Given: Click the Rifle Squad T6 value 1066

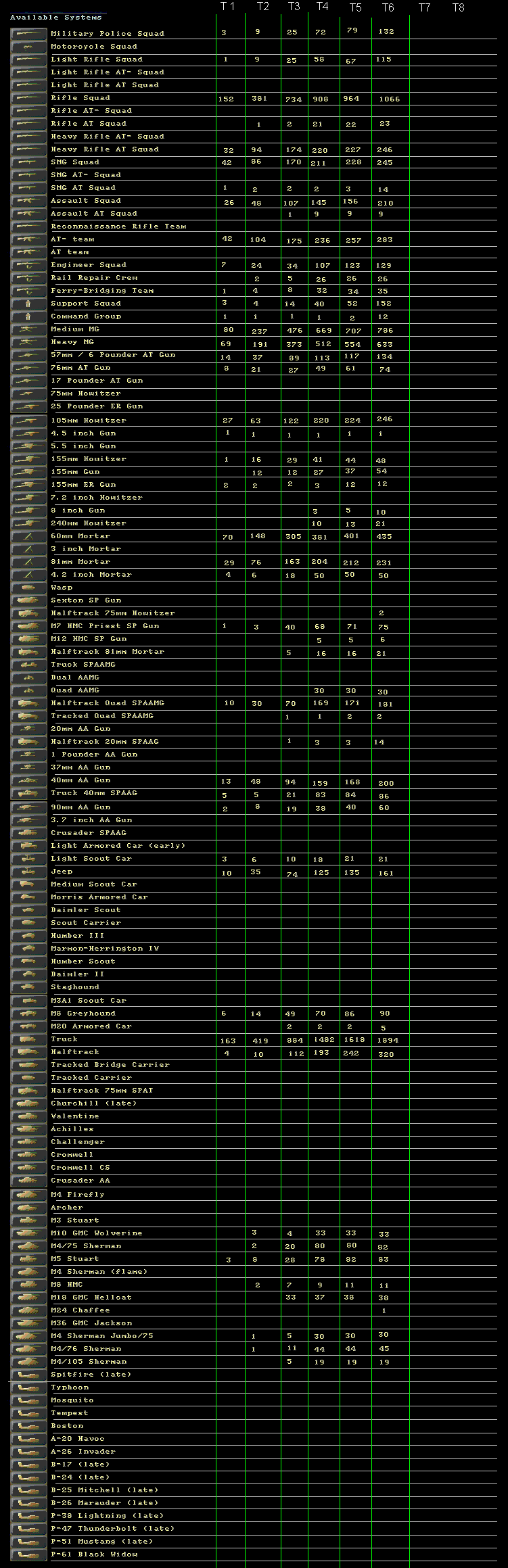Looking at the screenshot, I should [389, 99].
